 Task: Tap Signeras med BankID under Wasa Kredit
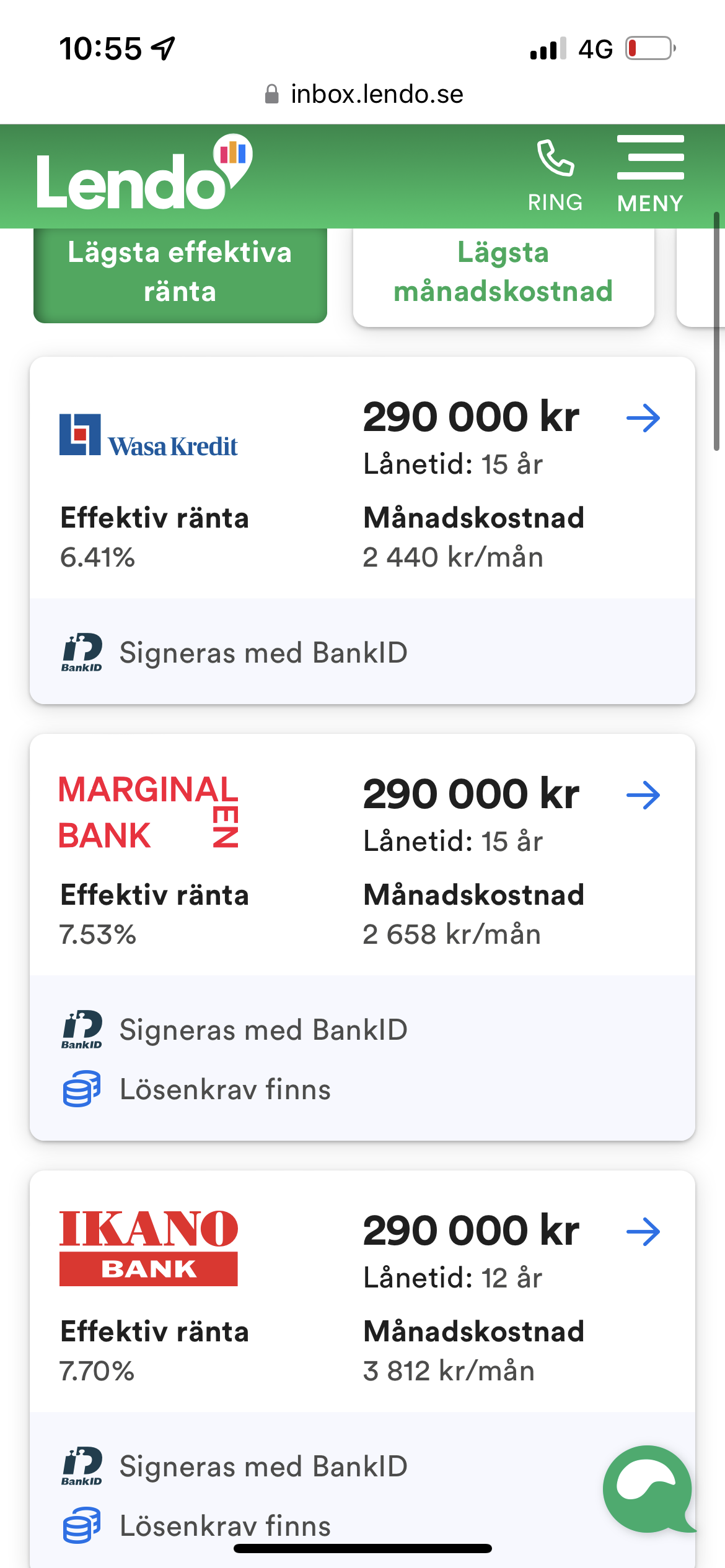[263, 653]
